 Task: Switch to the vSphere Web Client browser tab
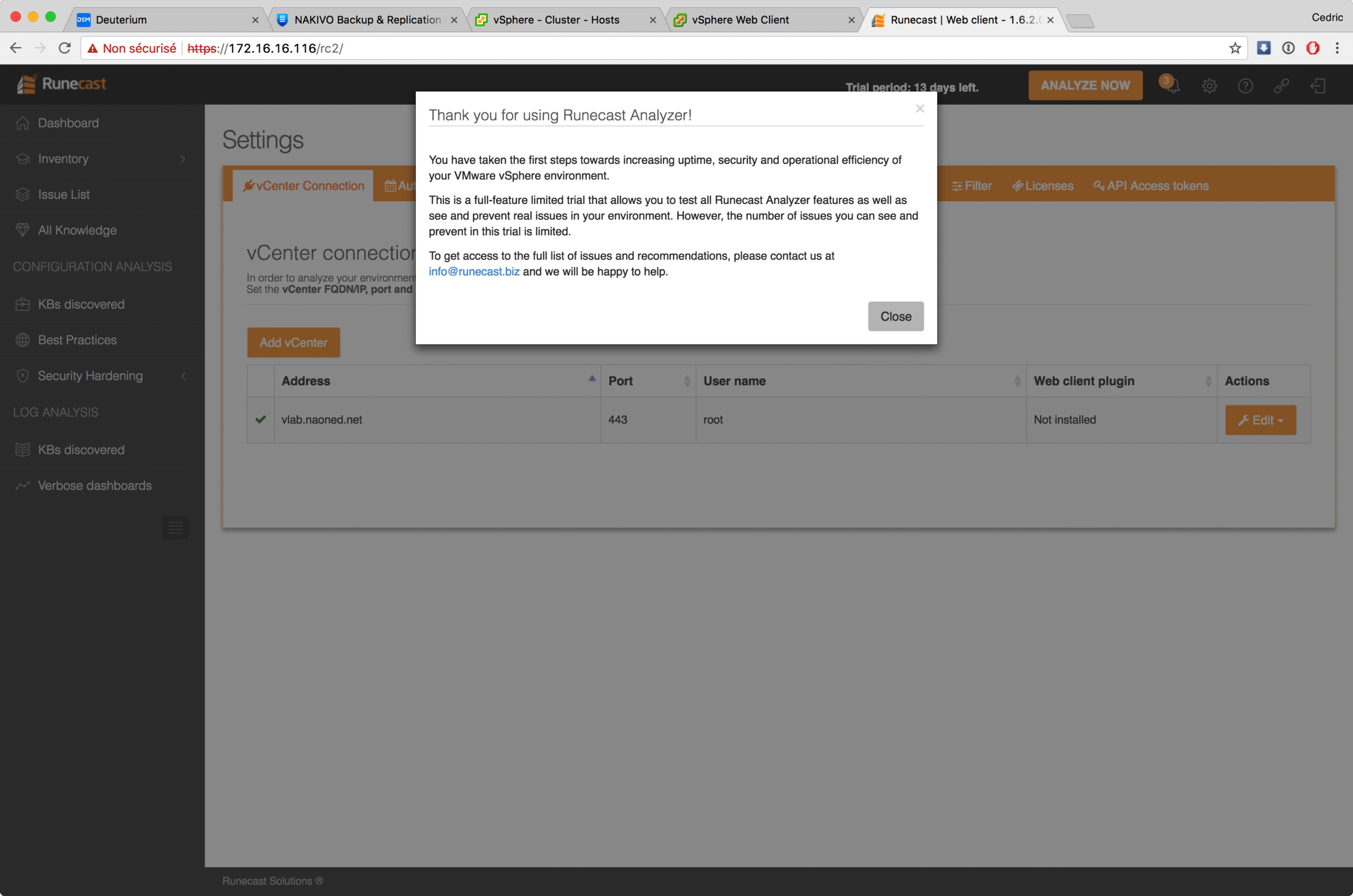click(740, 20)
